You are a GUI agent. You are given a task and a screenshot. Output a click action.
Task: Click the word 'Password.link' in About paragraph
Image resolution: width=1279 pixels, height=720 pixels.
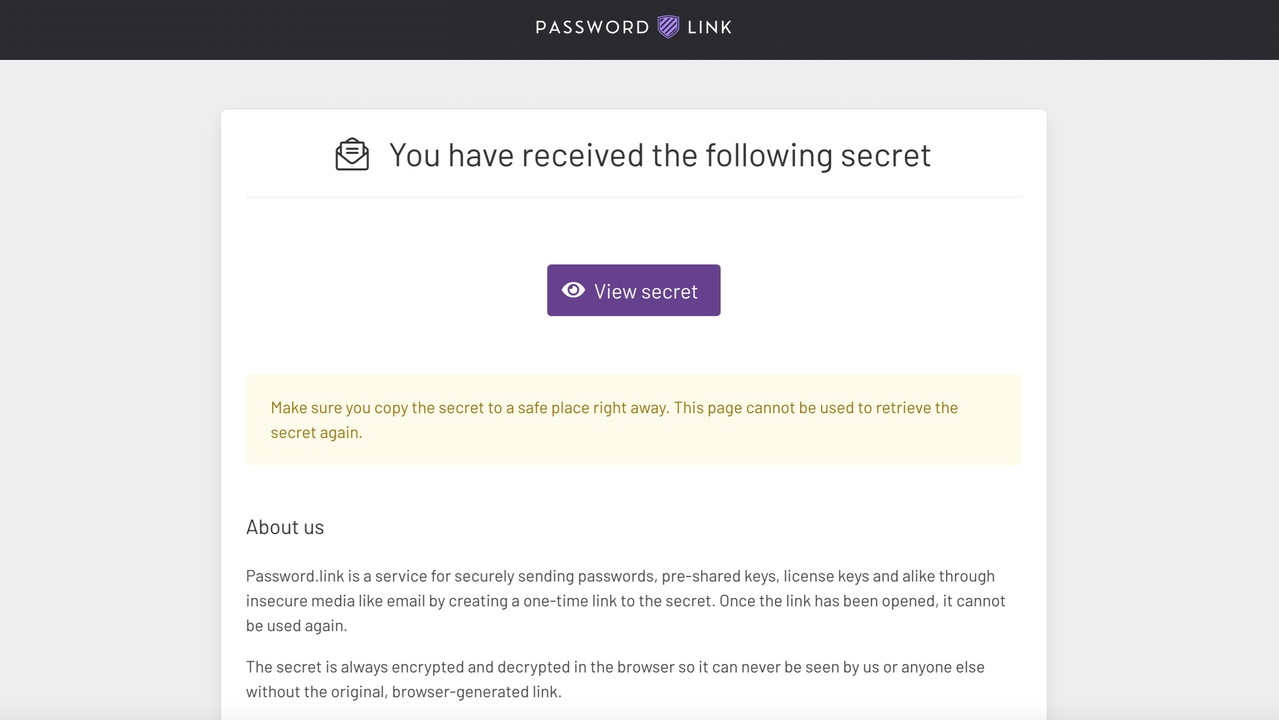tap(295, 576)
